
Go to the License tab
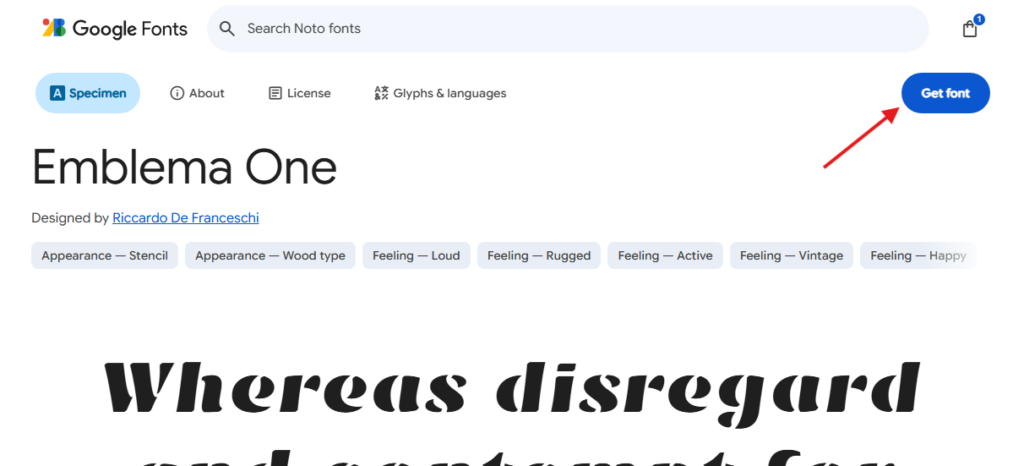(299, 93)
